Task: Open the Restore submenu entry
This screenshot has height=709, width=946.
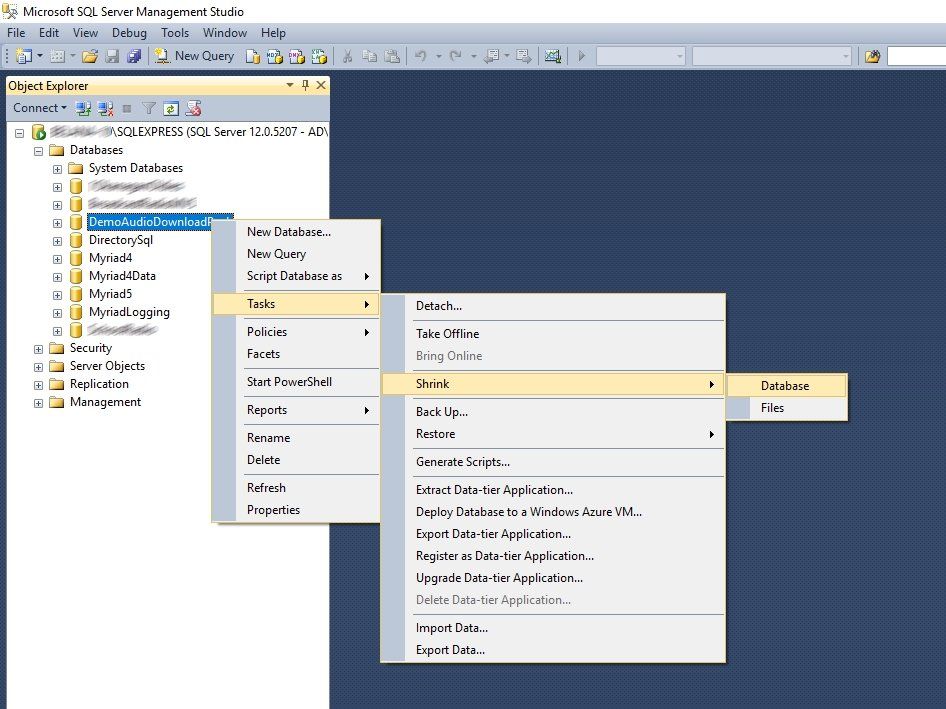Action: click(x=553, y=434)
